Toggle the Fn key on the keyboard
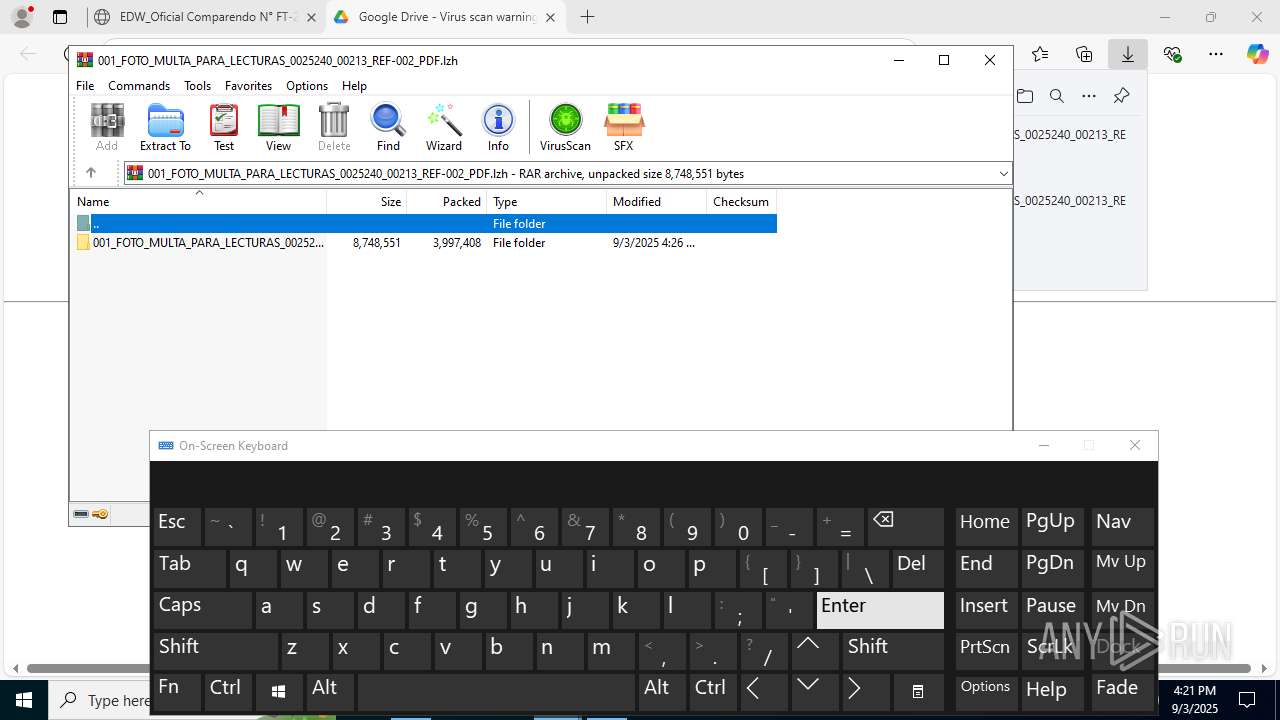1280x720 pixels. click(177, 691)
